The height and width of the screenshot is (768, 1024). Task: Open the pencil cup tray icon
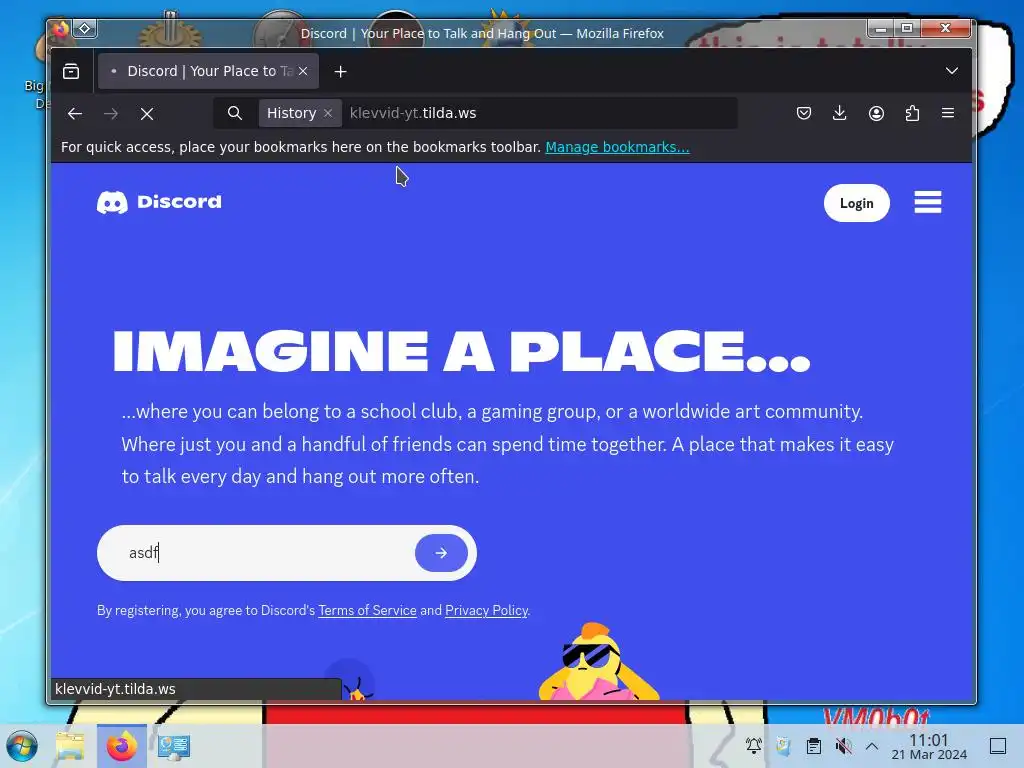783,745
